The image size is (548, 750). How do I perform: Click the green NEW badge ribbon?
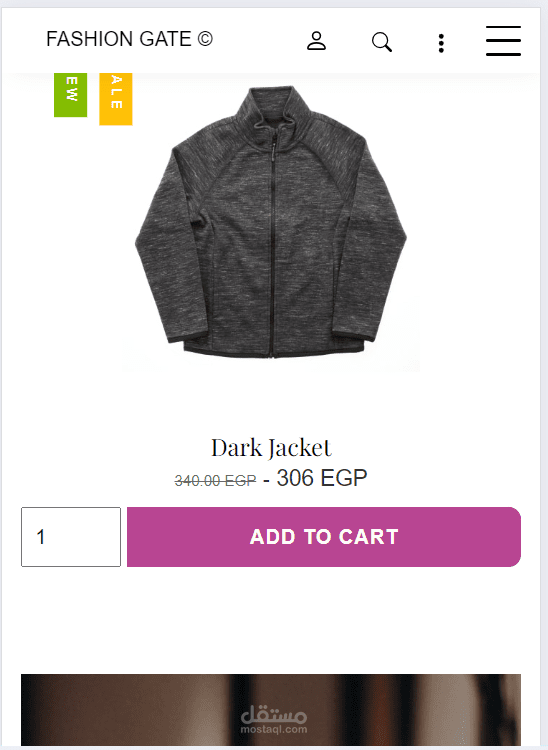tap(70, 95)
